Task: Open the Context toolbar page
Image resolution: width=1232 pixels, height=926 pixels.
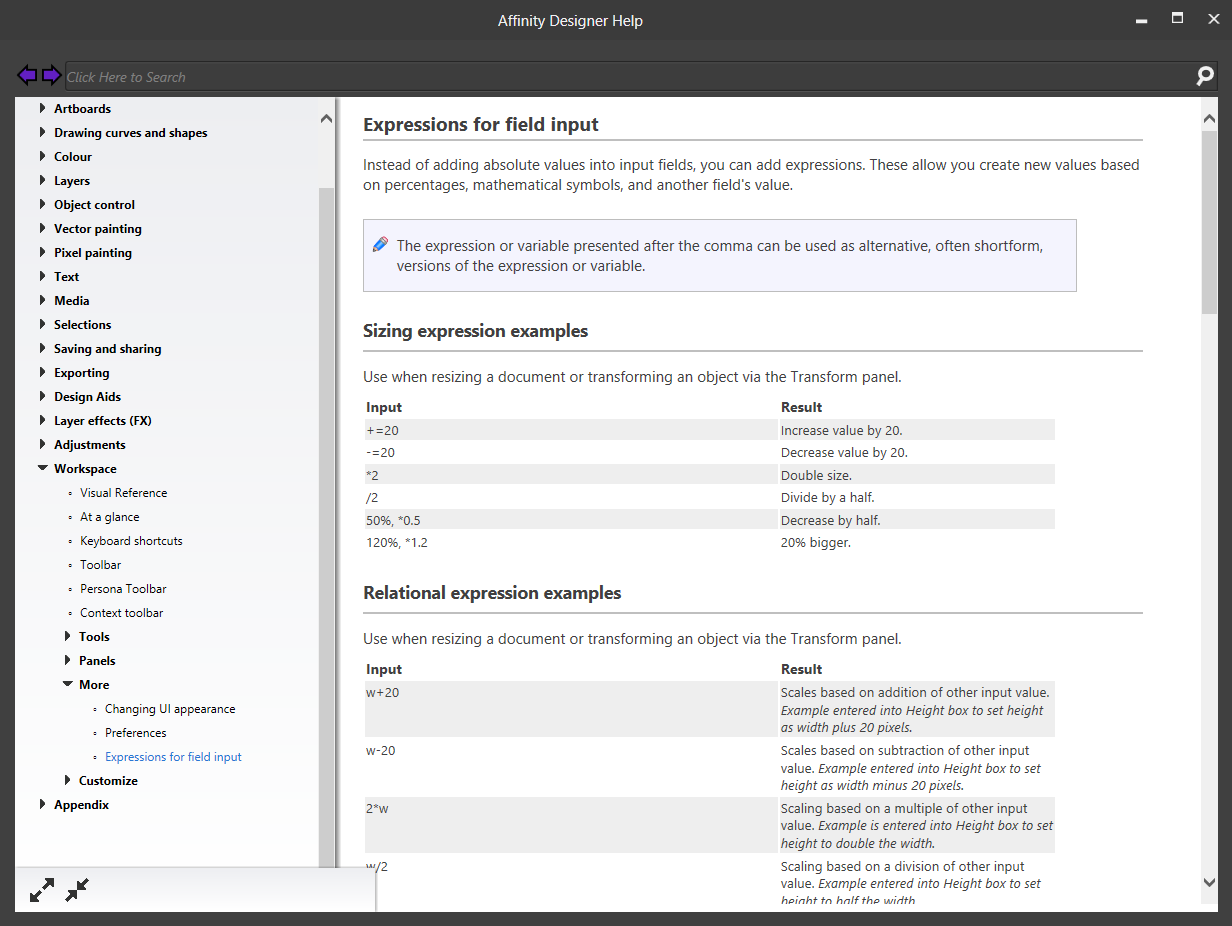Action: point(122,613)
